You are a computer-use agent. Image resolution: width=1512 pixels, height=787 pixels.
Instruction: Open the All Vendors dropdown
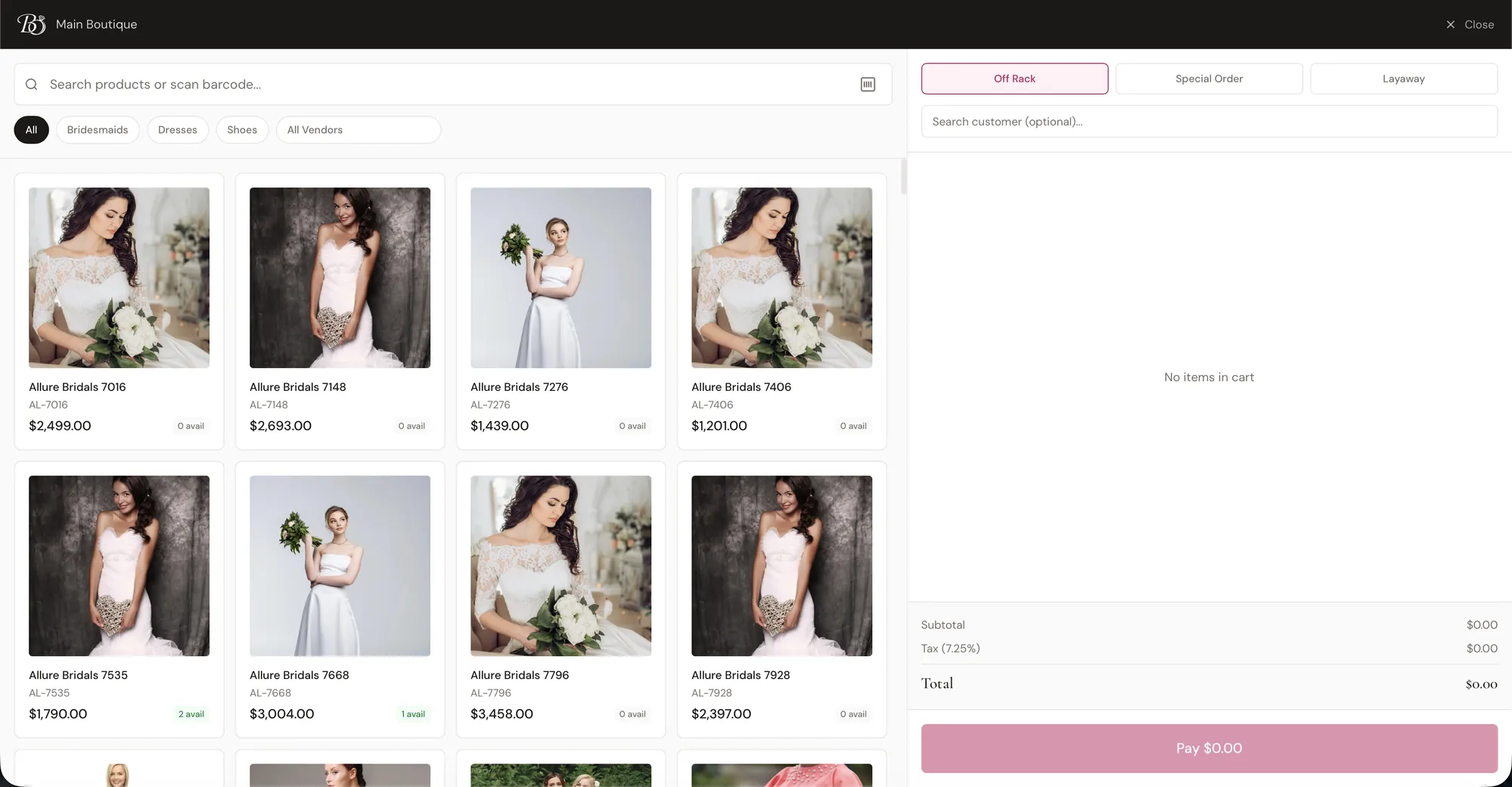point(358,130)
